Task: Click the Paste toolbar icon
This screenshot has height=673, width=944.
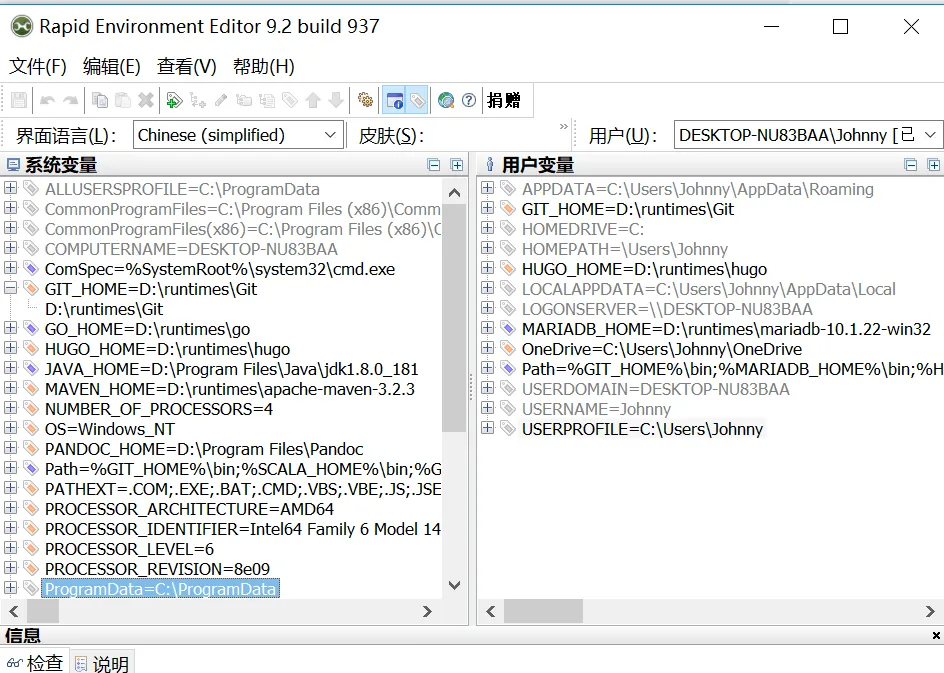Action: pos(123,100)
